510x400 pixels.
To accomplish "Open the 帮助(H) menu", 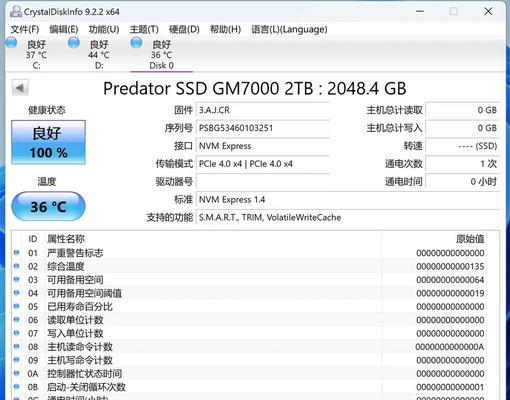I will (x=225, y=29).
